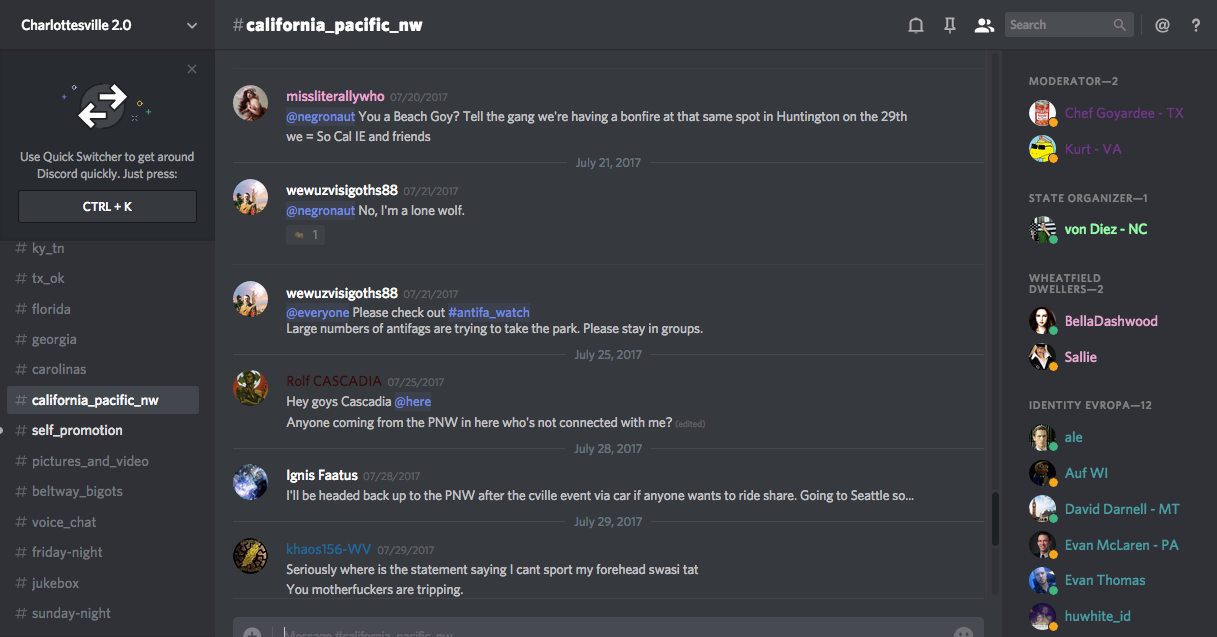1217x637 pixels.
Task: Open recent mentions
Action: [x=1162, y=25]
